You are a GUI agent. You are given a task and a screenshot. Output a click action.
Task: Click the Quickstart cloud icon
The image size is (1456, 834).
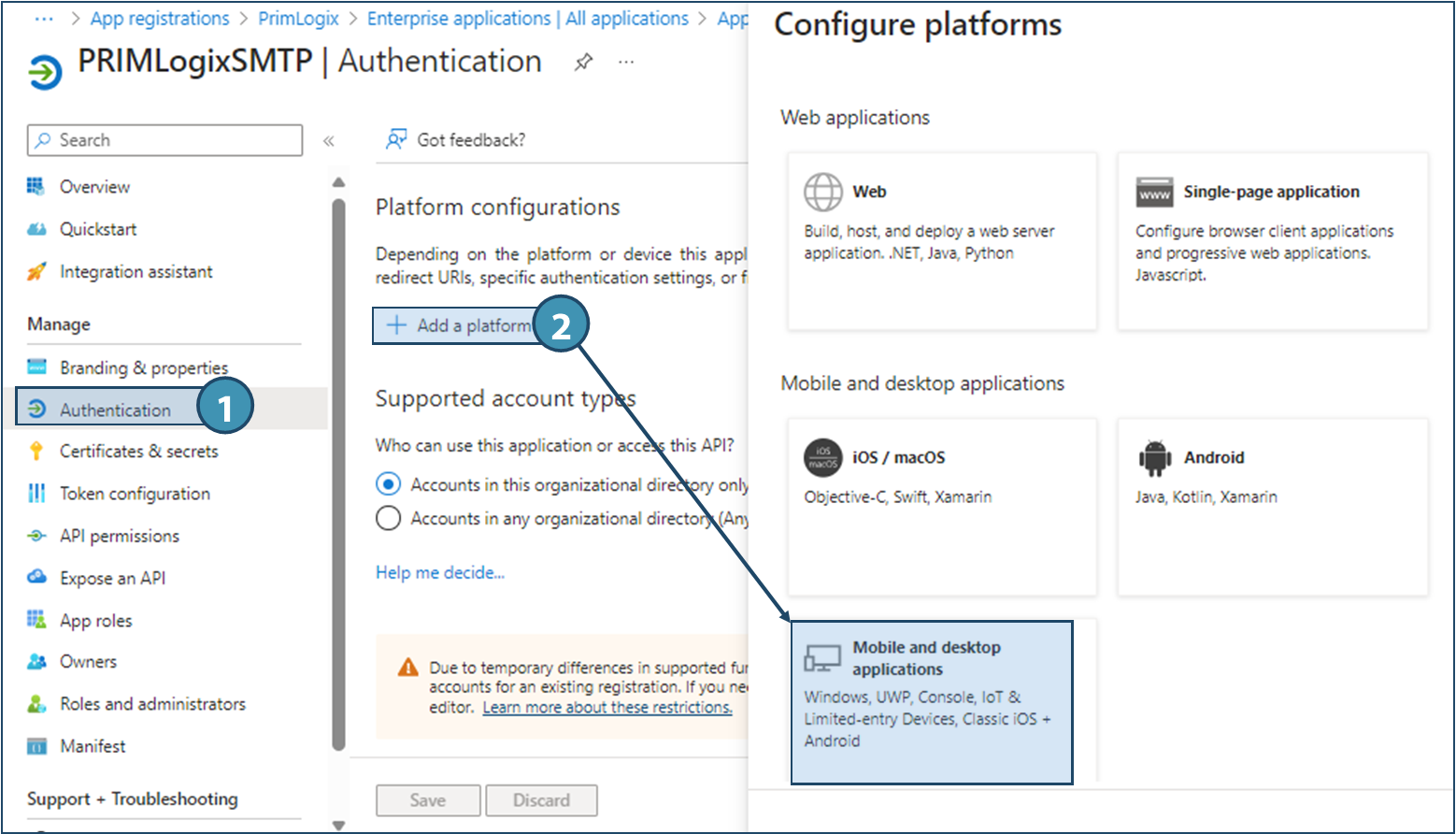click(x=36, y=229)
